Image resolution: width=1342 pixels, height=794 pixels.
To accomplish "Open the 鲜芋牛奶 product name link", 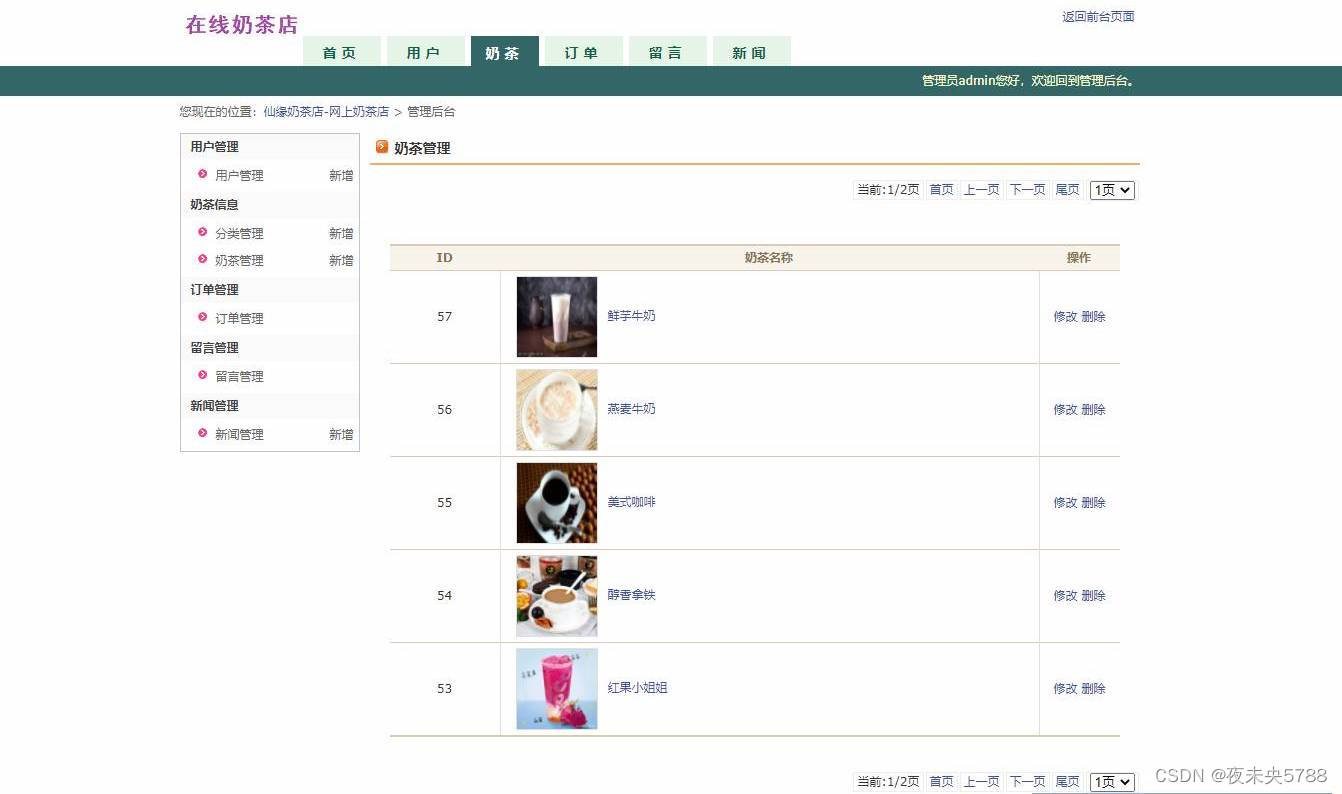I will (631, 315).
